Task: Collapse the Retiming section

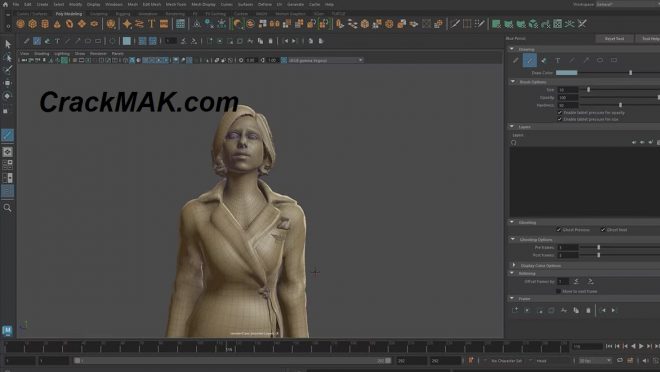Action: pyautogui.click(x=512, y=273)
